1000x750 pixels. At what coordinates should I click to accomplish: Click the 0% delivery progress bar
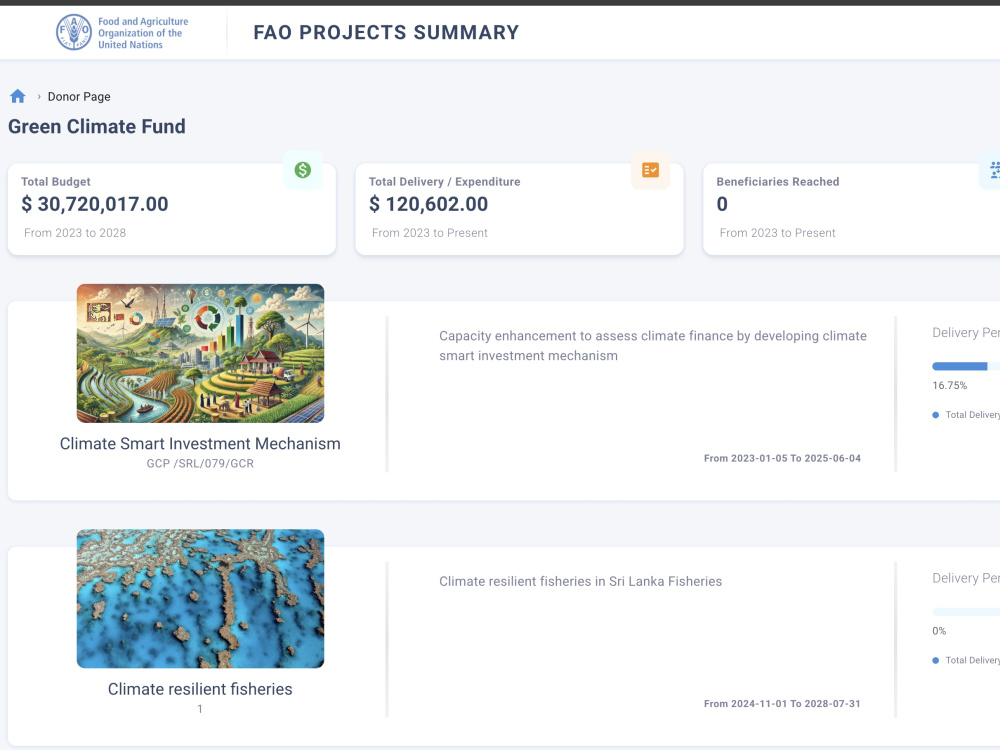966,612
